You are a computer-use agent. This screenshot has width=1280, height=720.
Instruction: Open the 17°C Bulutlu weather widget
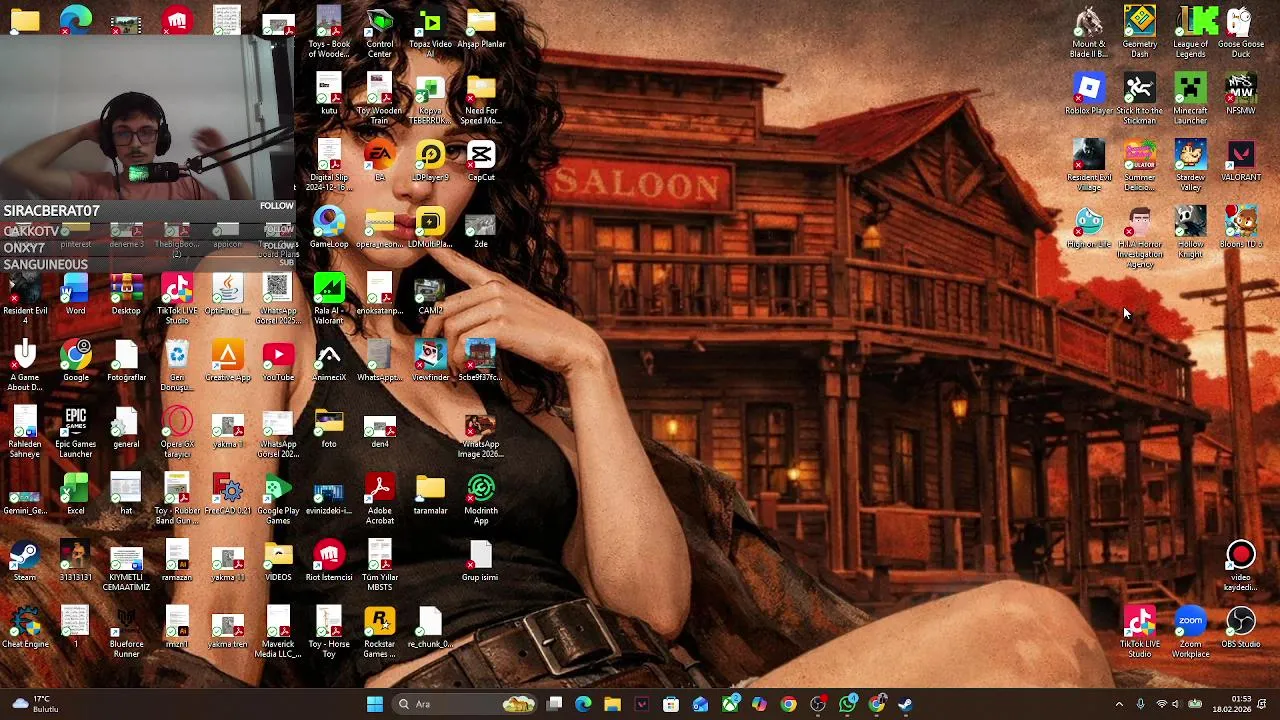35,704
